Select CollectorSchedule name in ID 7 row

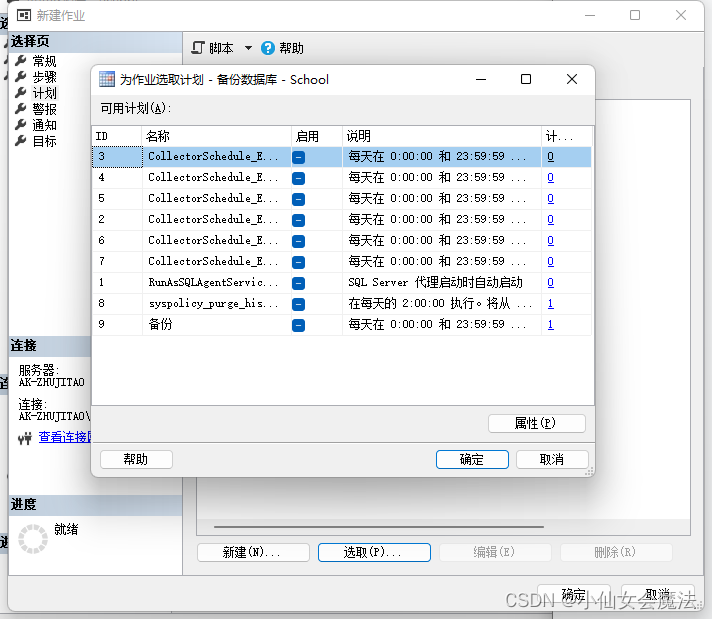point(213,262)
